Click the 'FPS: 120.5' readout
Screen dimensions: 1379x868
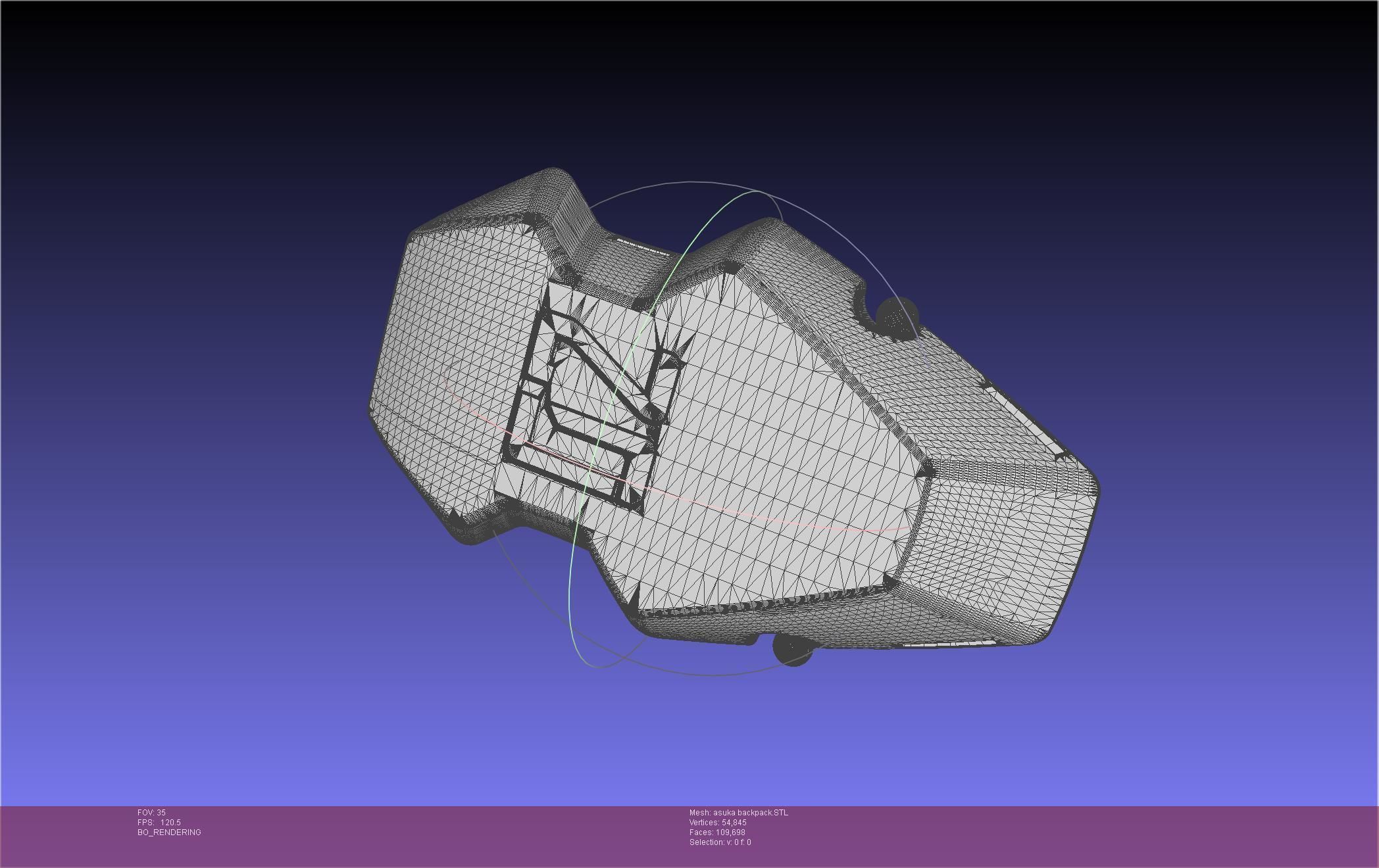tap(159, 823)
